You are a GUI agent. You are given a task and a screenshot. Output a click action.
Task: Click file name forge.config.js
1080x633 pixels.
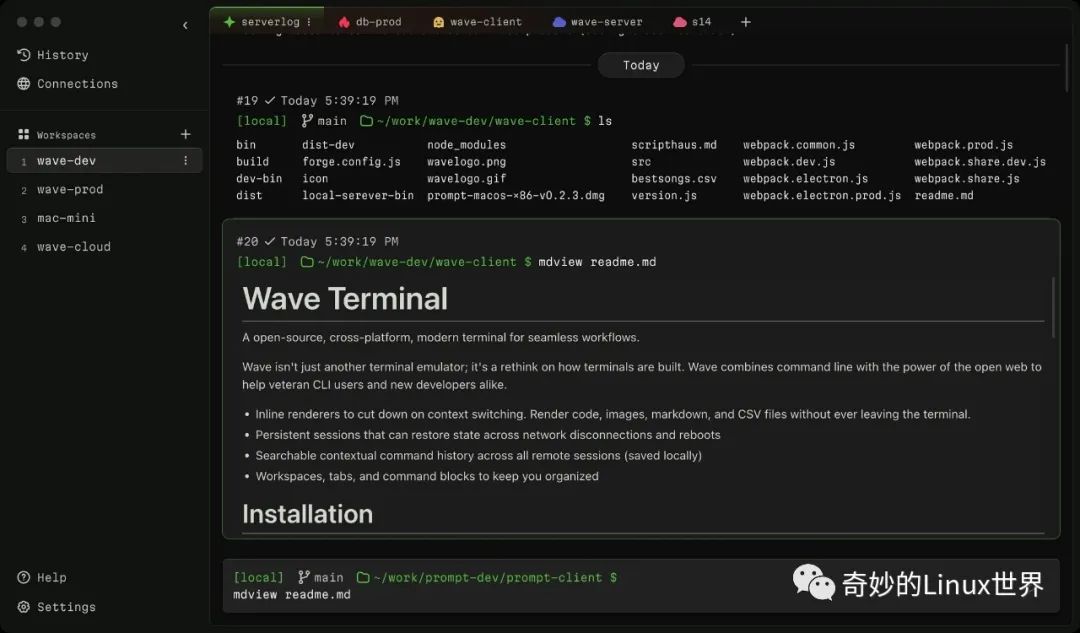(x=351, y=162)
